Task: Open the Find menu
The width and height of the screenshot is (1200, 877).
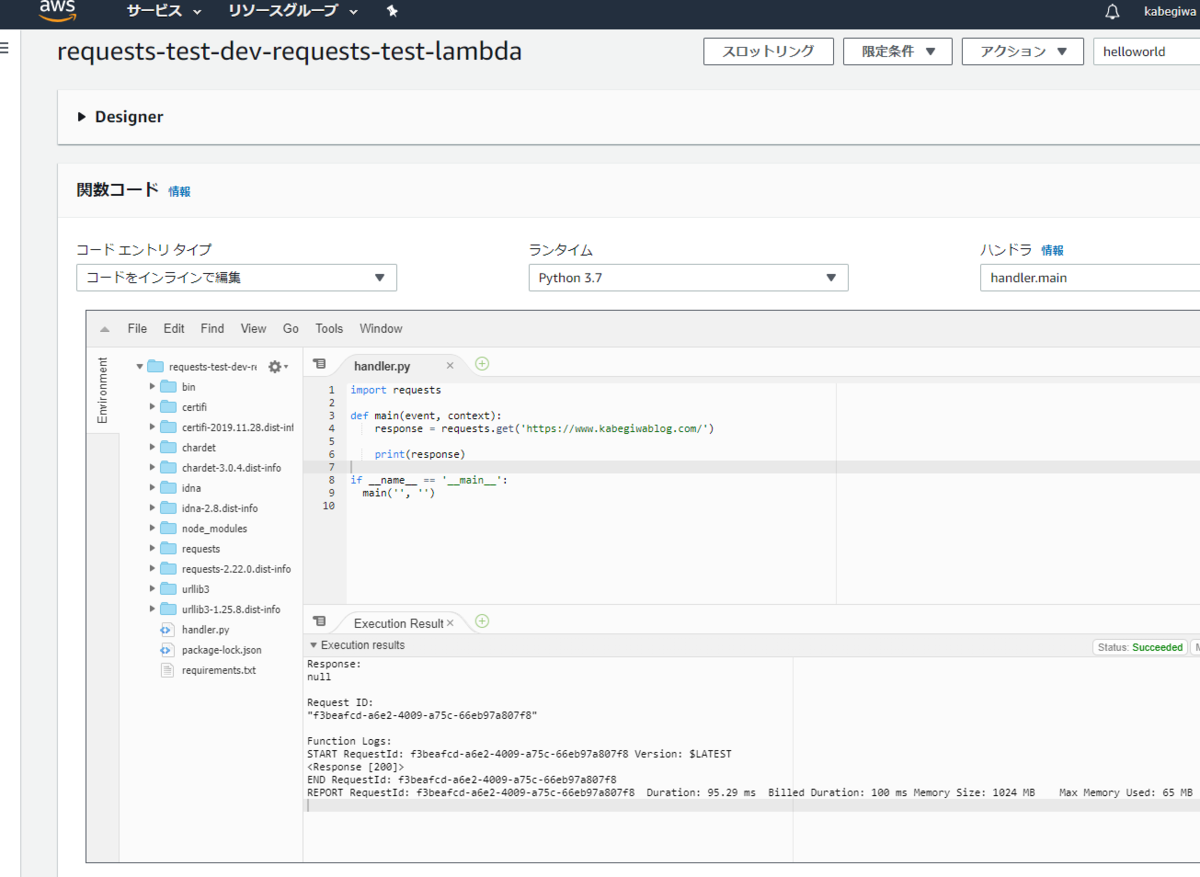Action: click(x=212, y=329)
